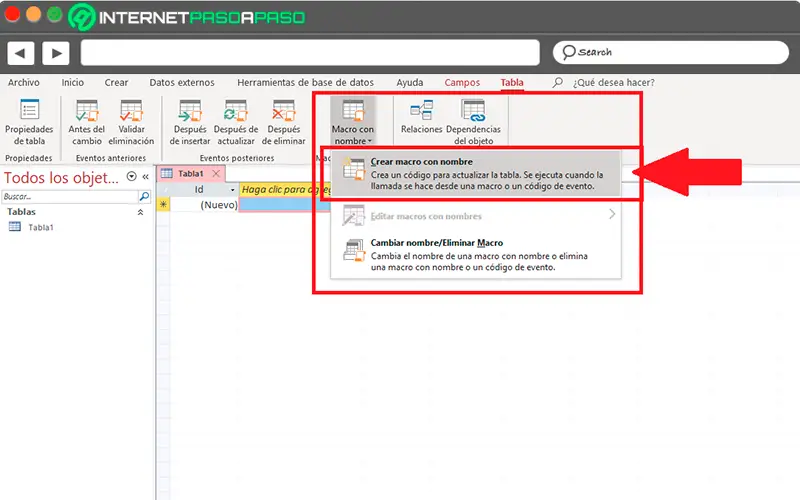The height and width of the screenshot is (500, 800).
Task: Click the navigation pane search magnifier
Action: (144, 196)
